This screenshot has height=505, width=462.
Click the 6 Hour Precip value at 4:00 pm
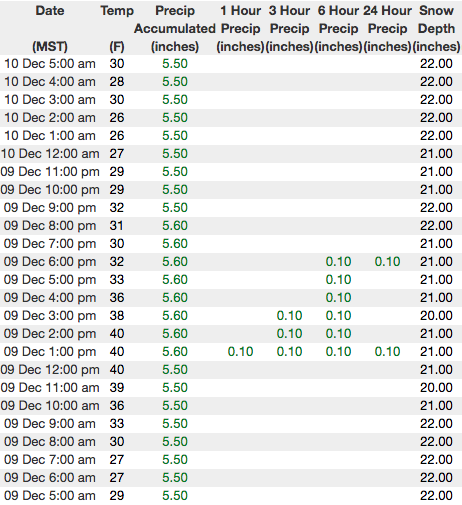338,298
